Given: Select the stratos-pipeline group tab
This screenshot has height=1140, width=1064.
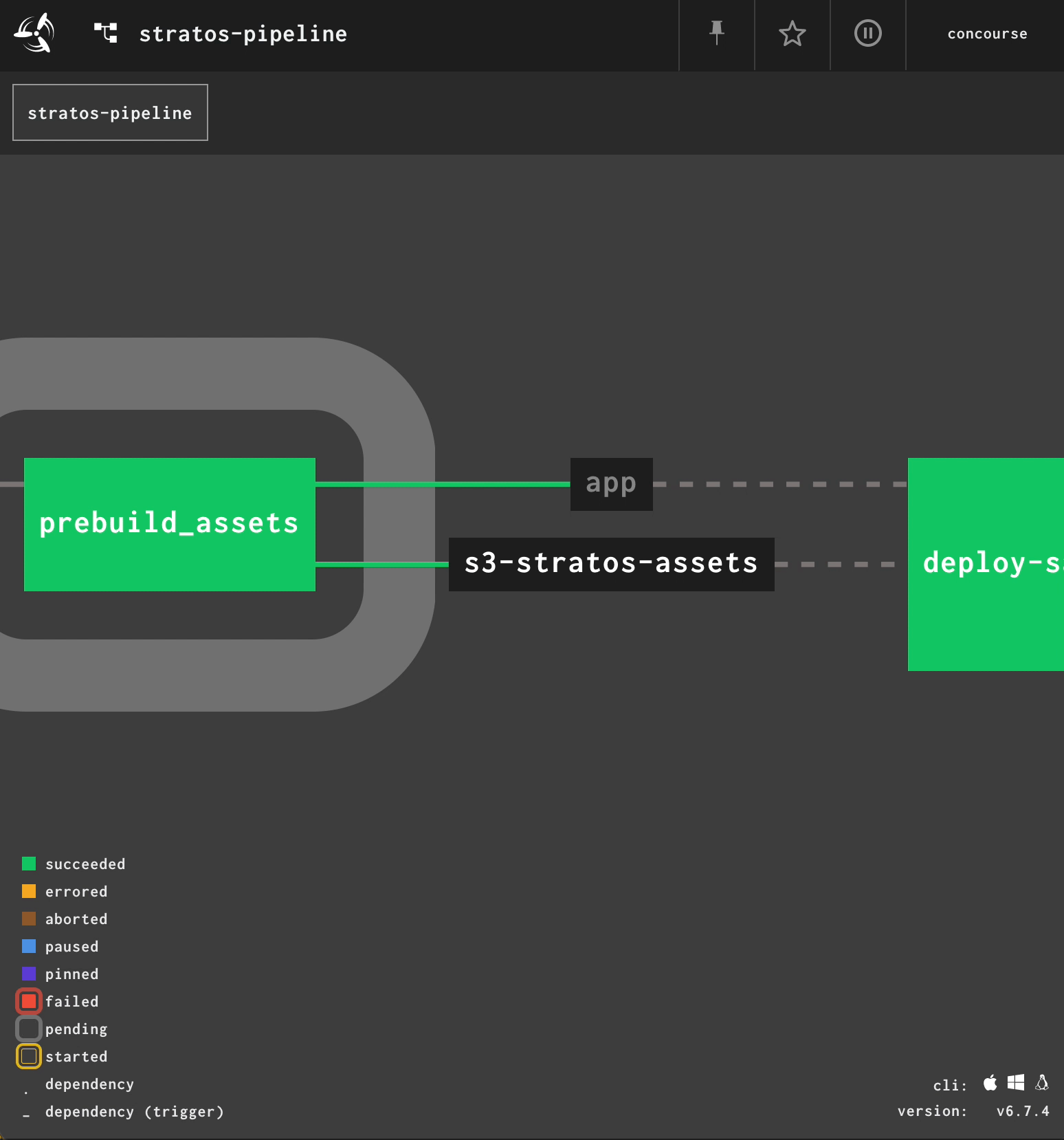Looking at the screenshot, I should (110, 113).
